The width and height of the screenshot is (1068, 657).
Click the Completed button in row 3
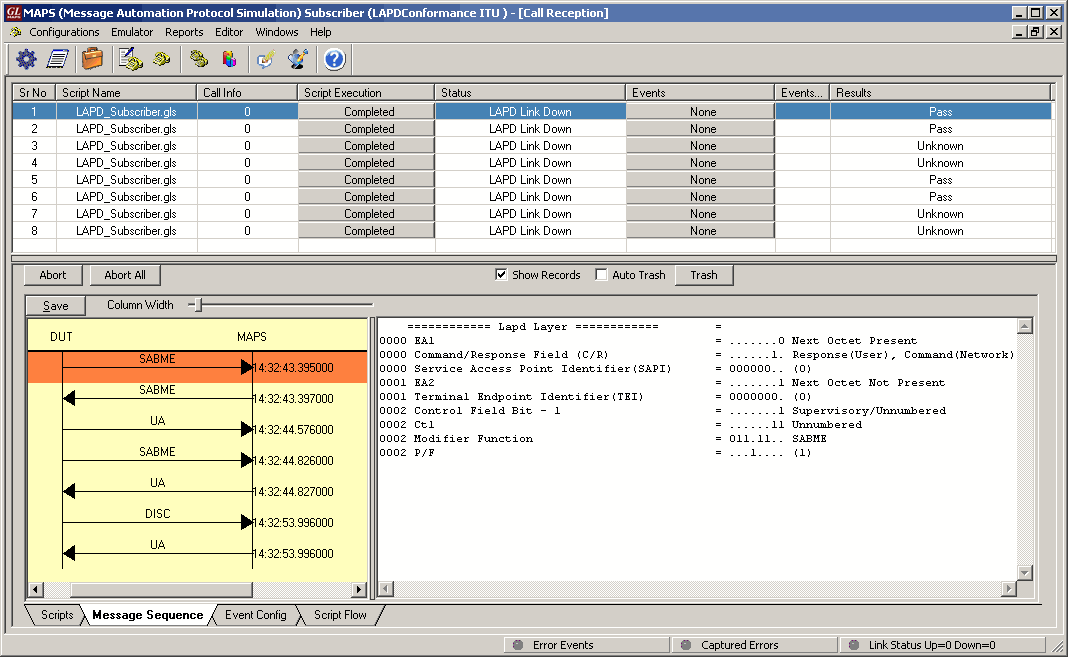[x=366, y=146]
